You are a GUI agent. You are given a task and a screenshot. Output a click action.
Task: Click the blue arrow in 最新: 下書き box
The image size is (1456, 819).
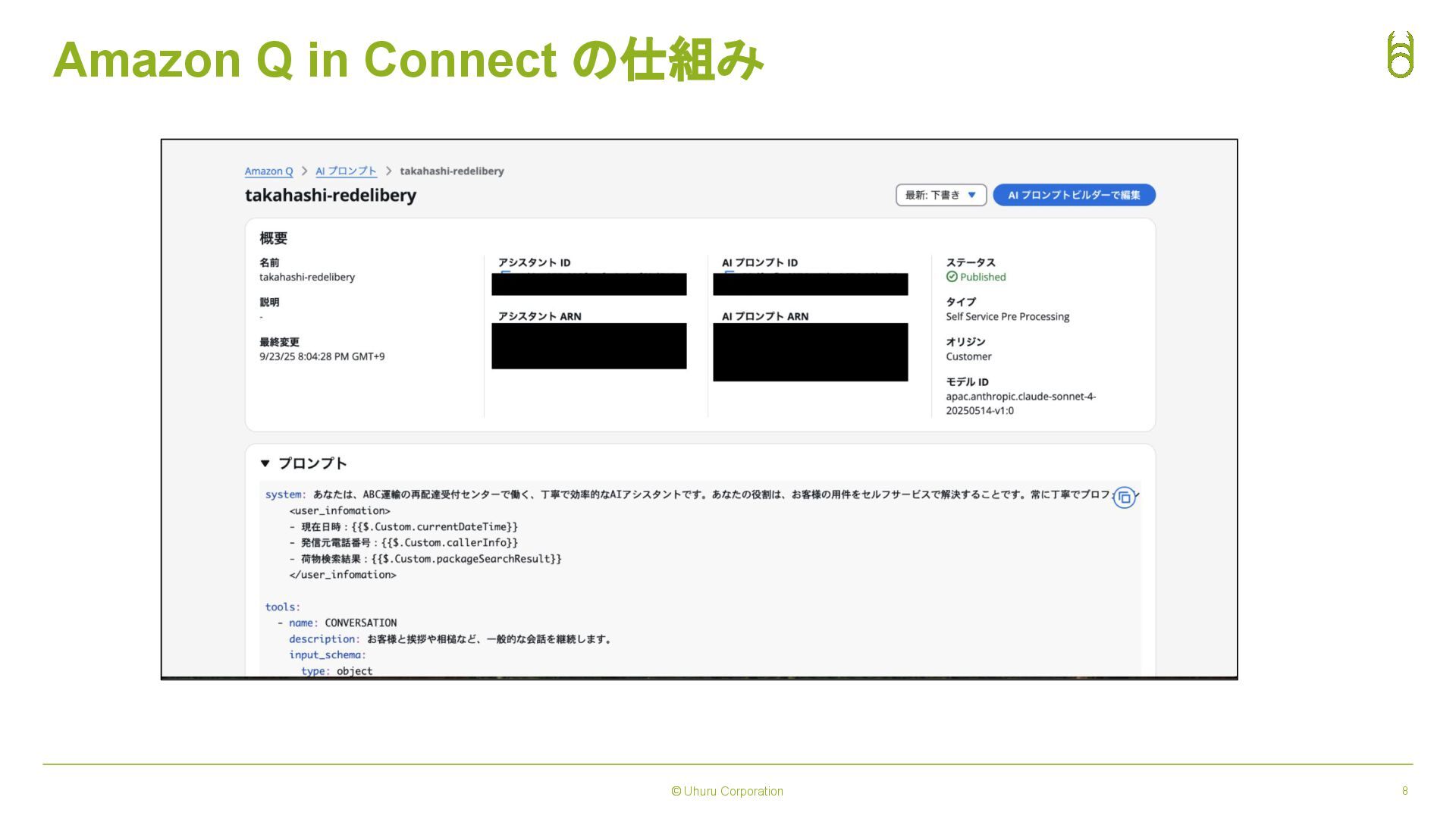click(x=971, y=195)
